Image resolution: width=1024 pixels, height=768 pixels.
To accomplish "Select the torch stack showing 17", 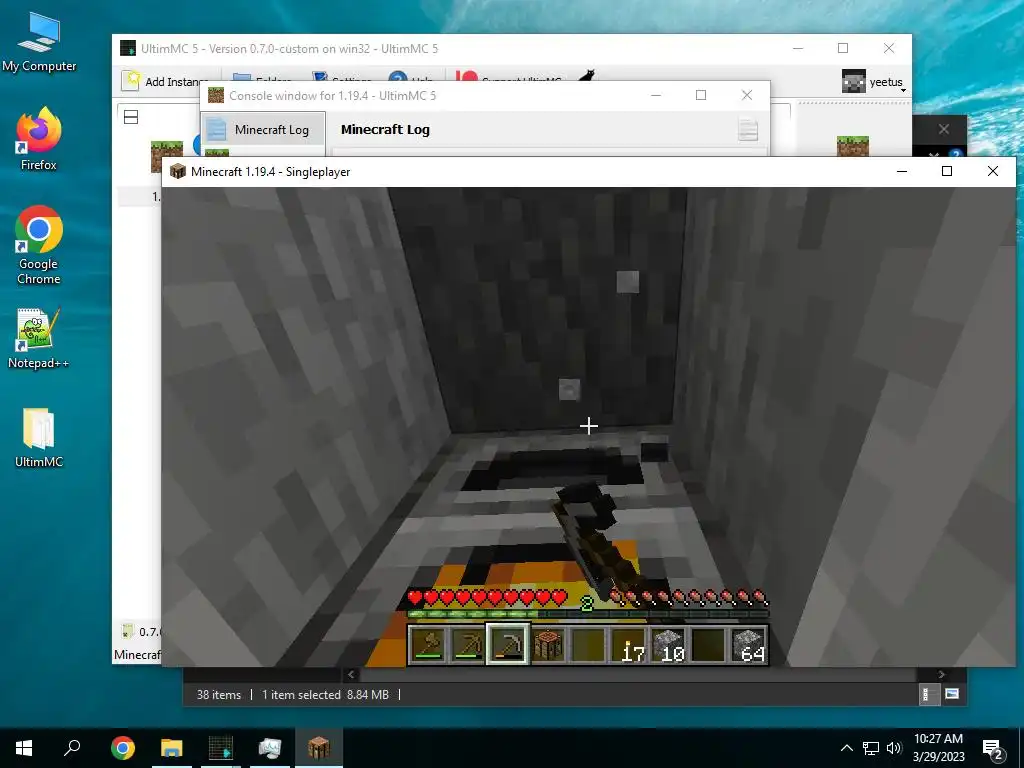I will 628,645.
